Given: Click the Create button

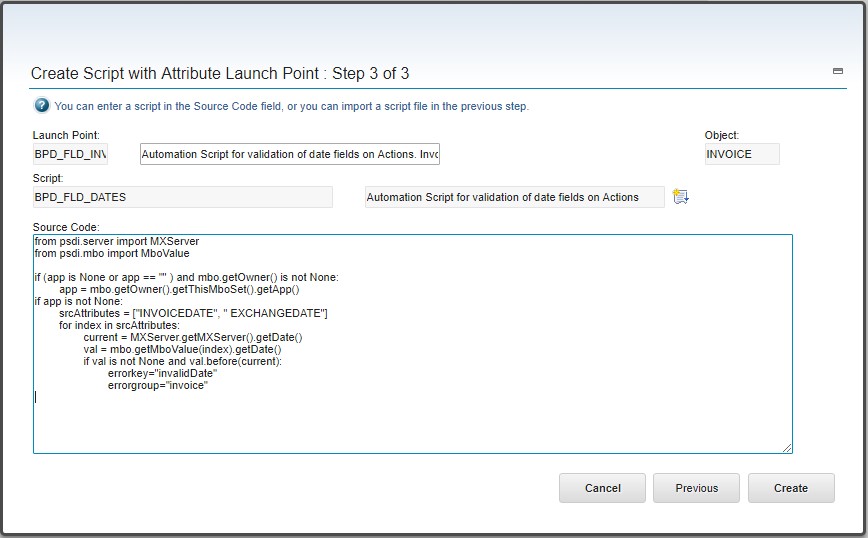Looking at the screenshot, I should 791,488.
